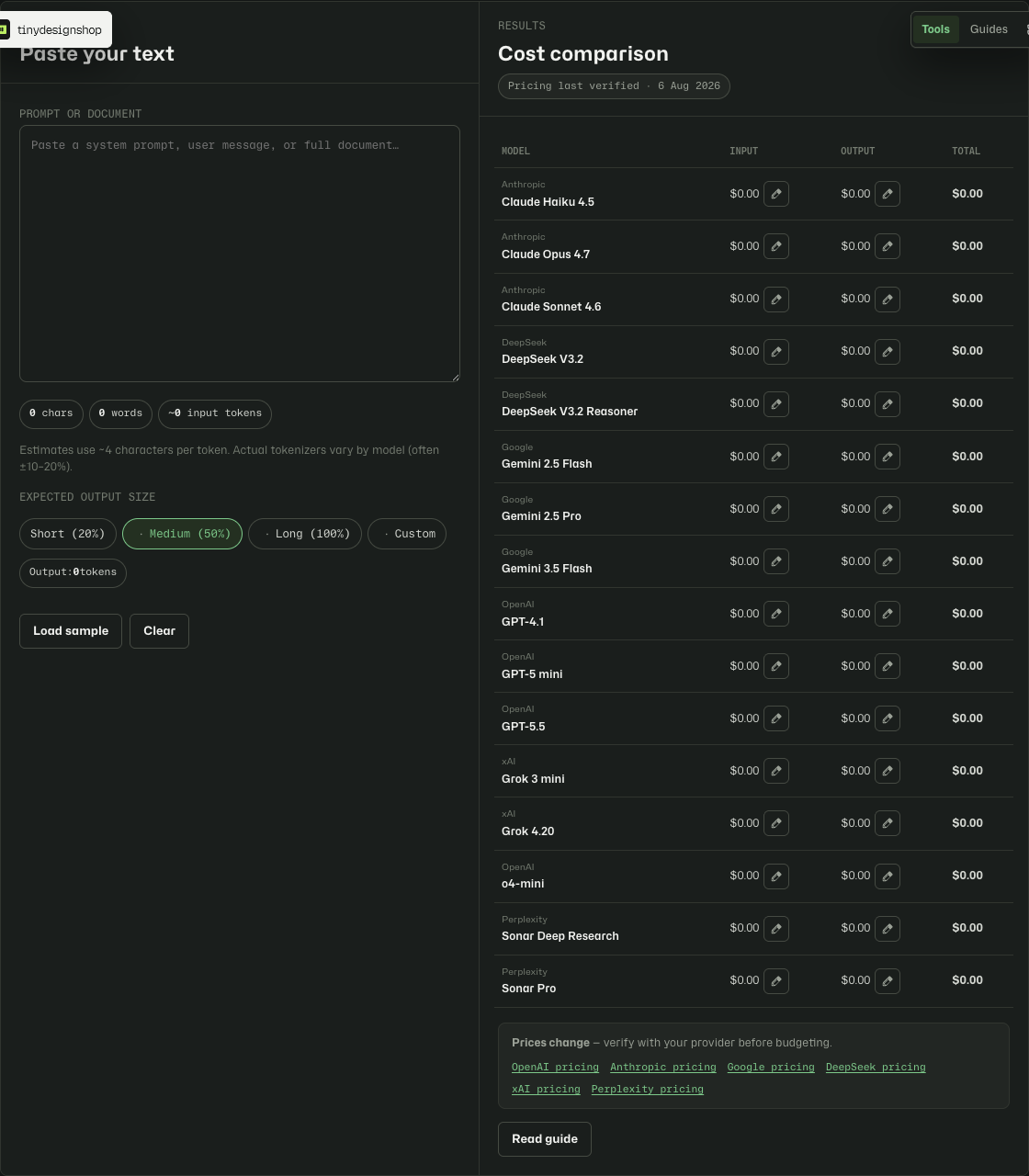This screenshot has width=1029, height=1176.
Task: Open Perplexity pricing link
Action: coord(648,1090)
